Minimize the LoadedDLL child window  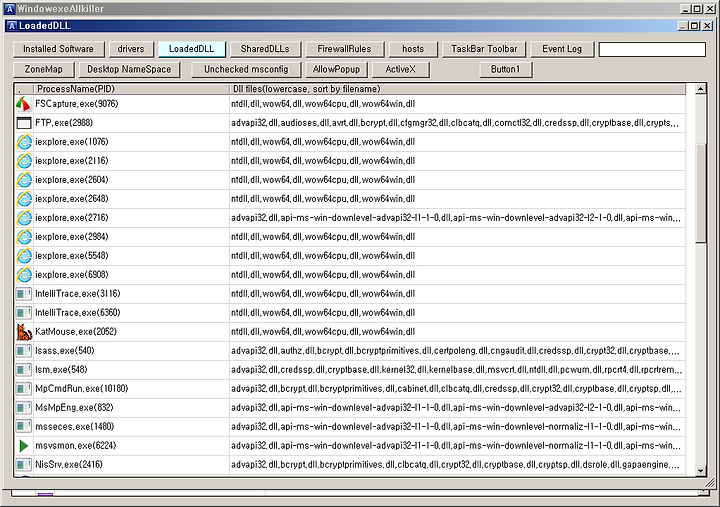tap(684, 26)
